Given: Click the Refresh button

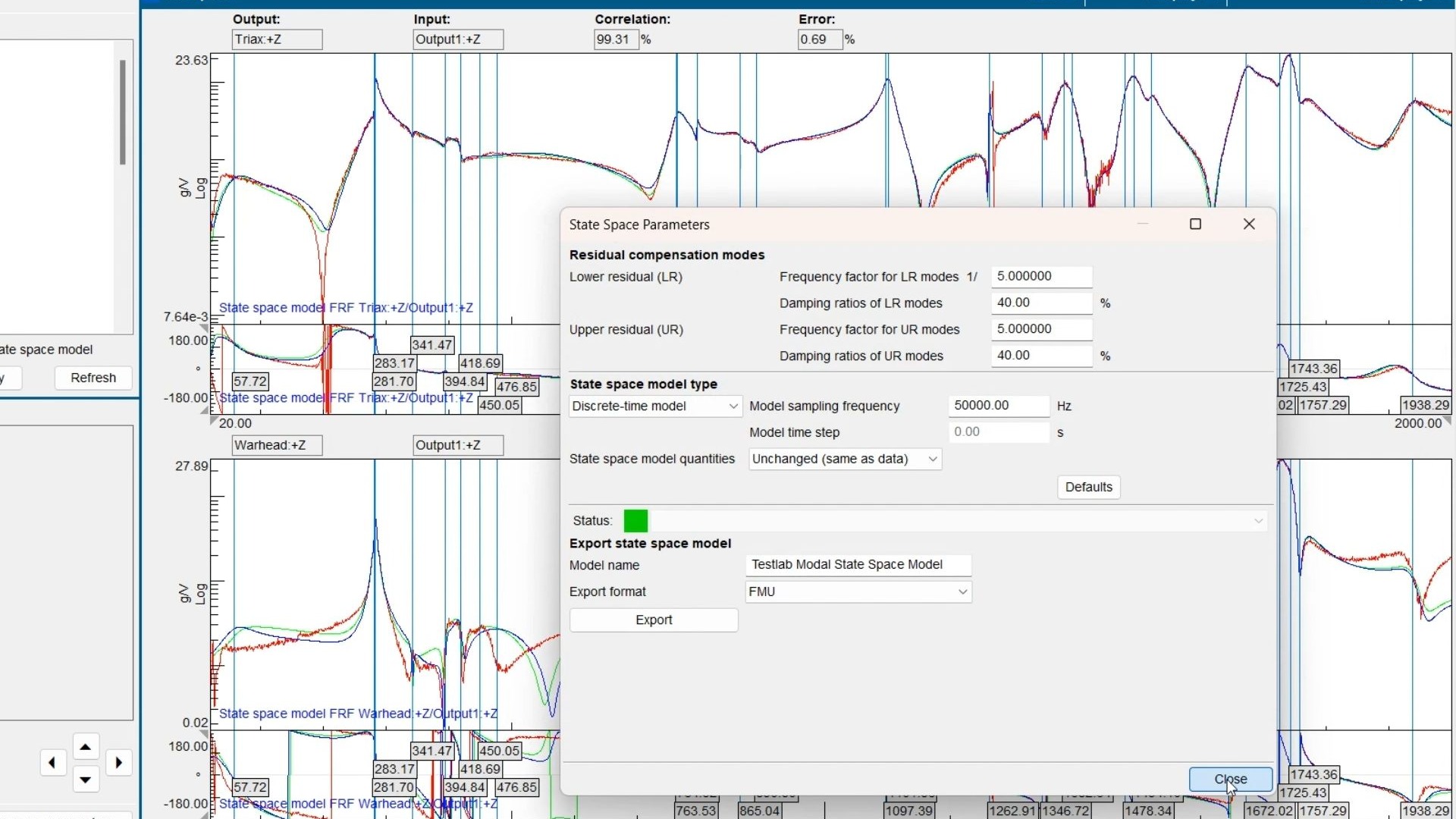Looking at the screenshot, I should [x=93, y=378].
